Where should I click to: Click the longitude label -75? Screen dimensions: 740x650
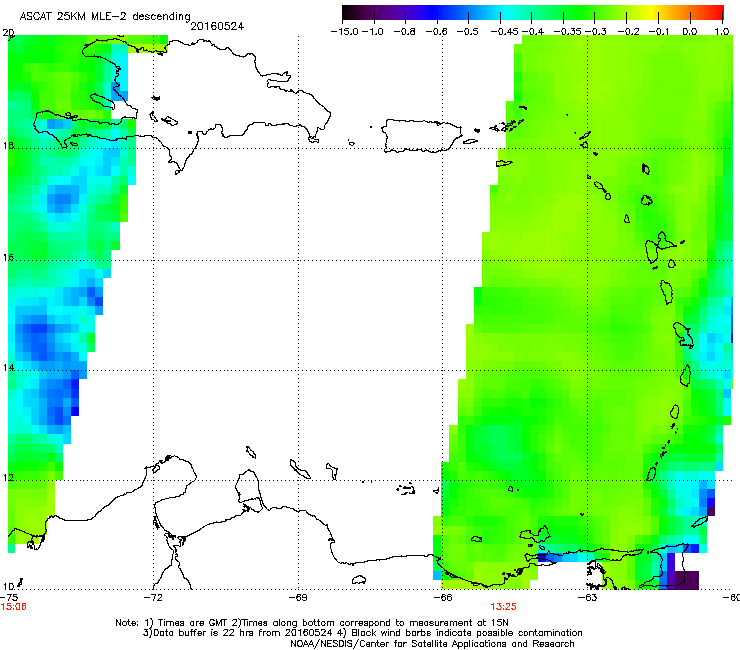[8, 597]
